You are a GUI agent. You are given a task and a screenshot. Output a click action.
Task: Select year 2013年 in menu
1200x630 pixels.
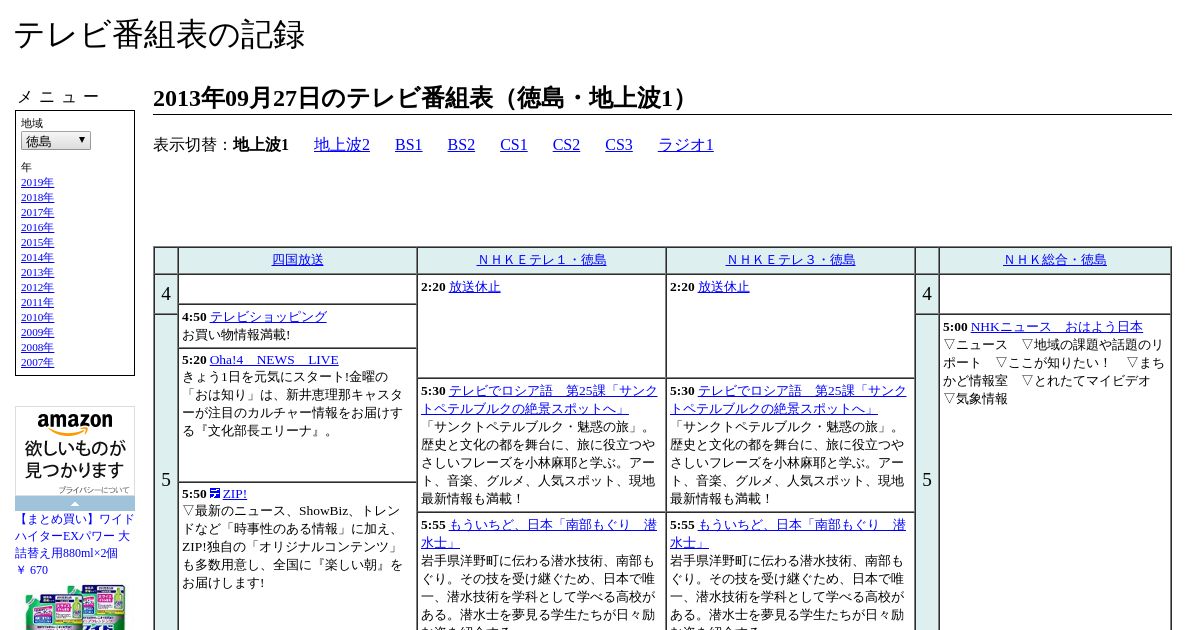(x=37, y=272)
